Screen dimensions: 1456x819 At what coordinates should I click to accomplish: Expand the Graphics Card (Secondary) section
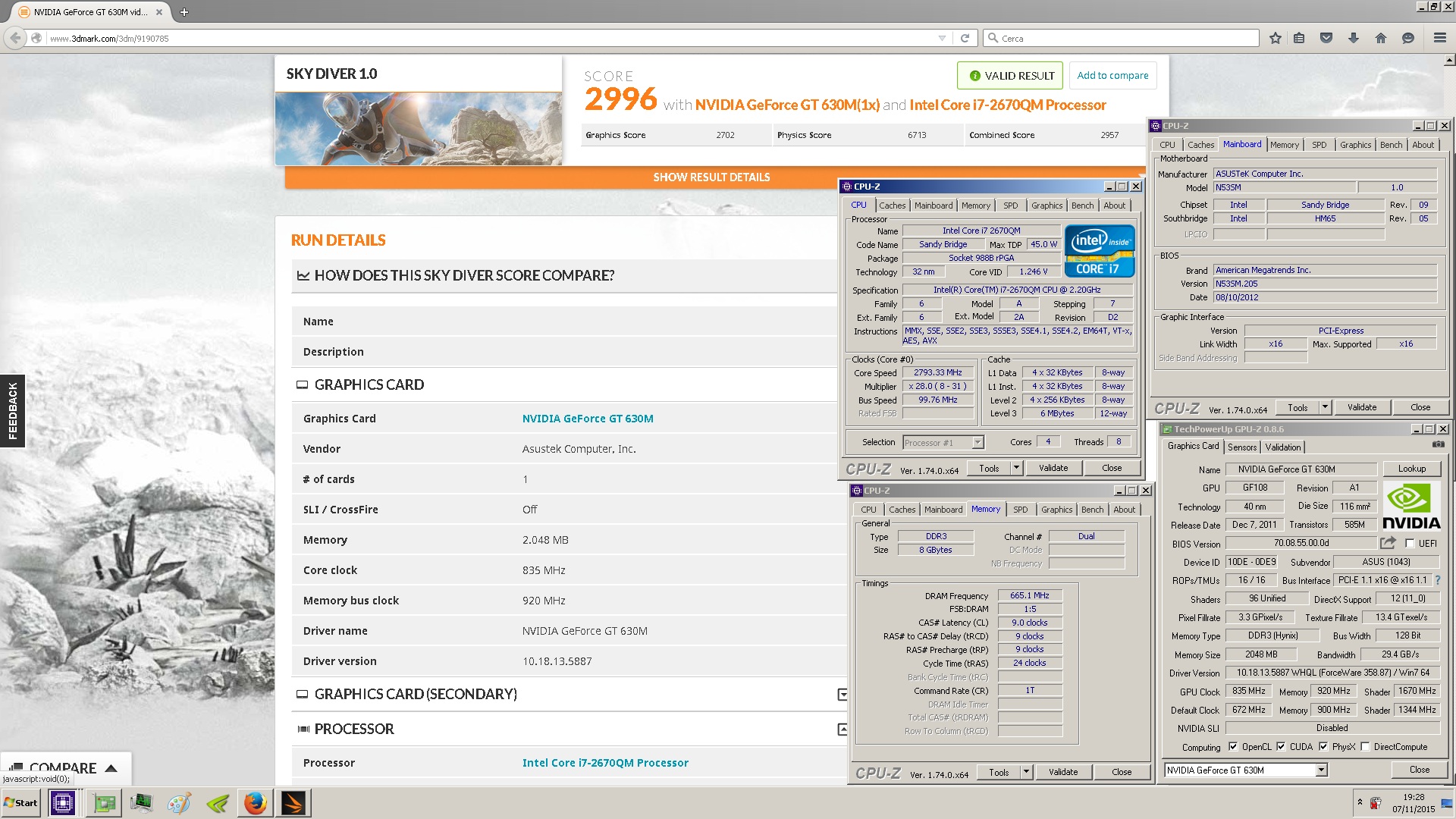842,695
